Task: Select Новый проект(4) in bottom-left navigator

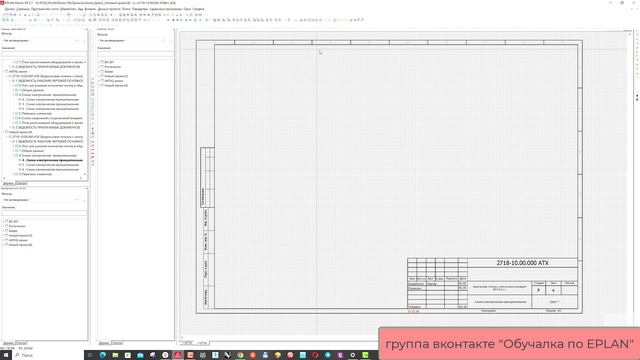Action: tap(20, 245)
